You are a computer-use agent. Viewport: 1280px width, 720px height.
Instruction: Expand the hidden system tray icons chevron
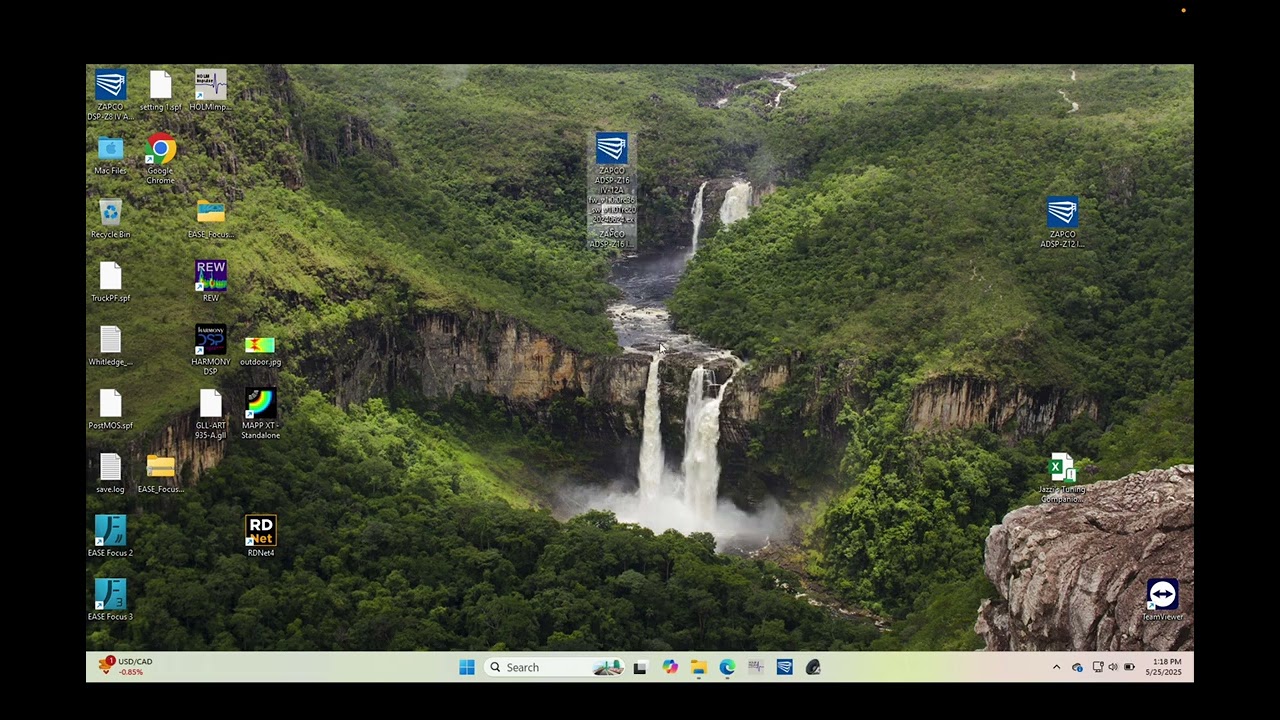(x=1056, y=667)
